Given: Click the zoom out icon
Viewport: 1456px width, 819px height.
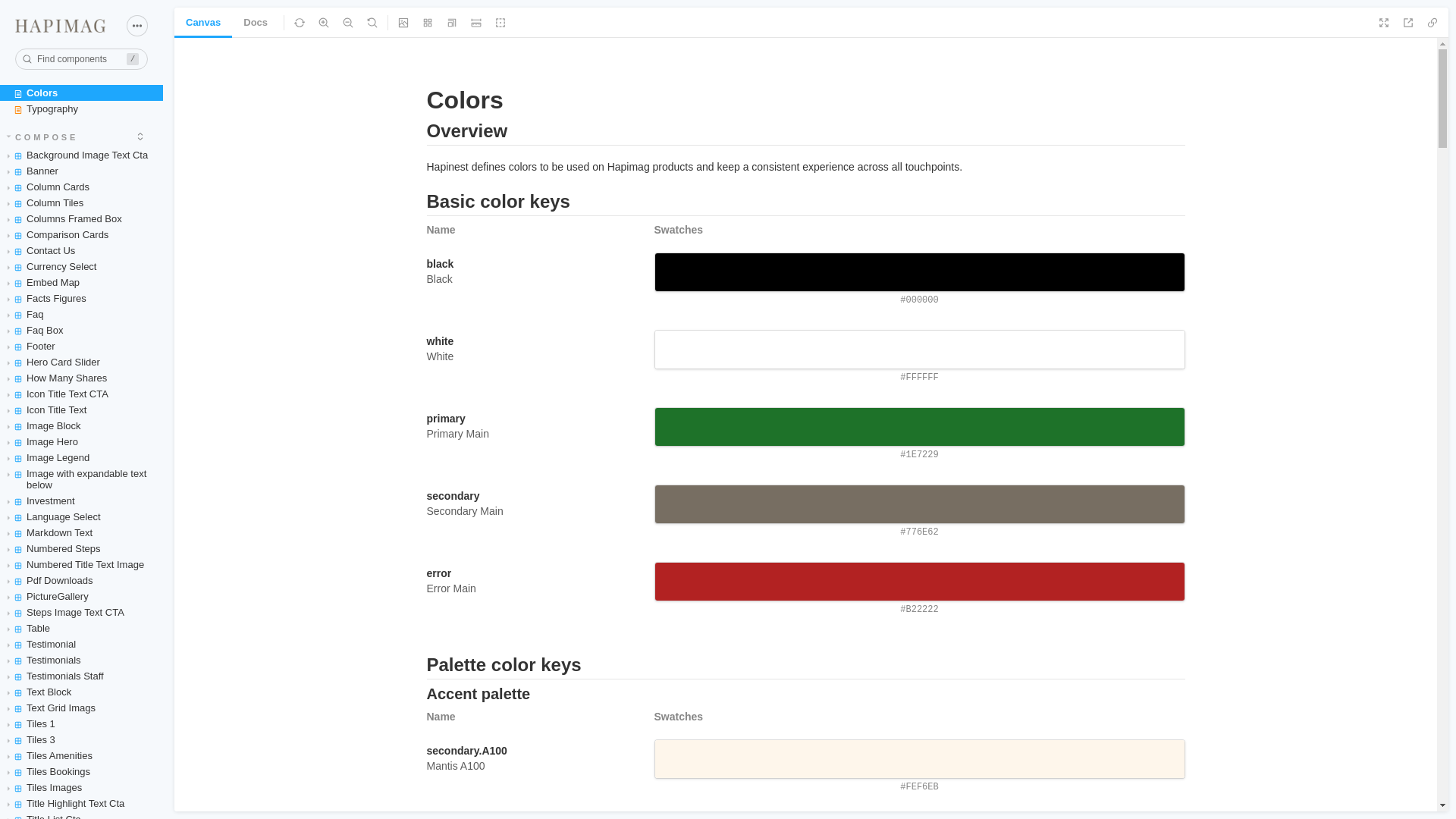Looking at the screenshot, I should [348, 23].
